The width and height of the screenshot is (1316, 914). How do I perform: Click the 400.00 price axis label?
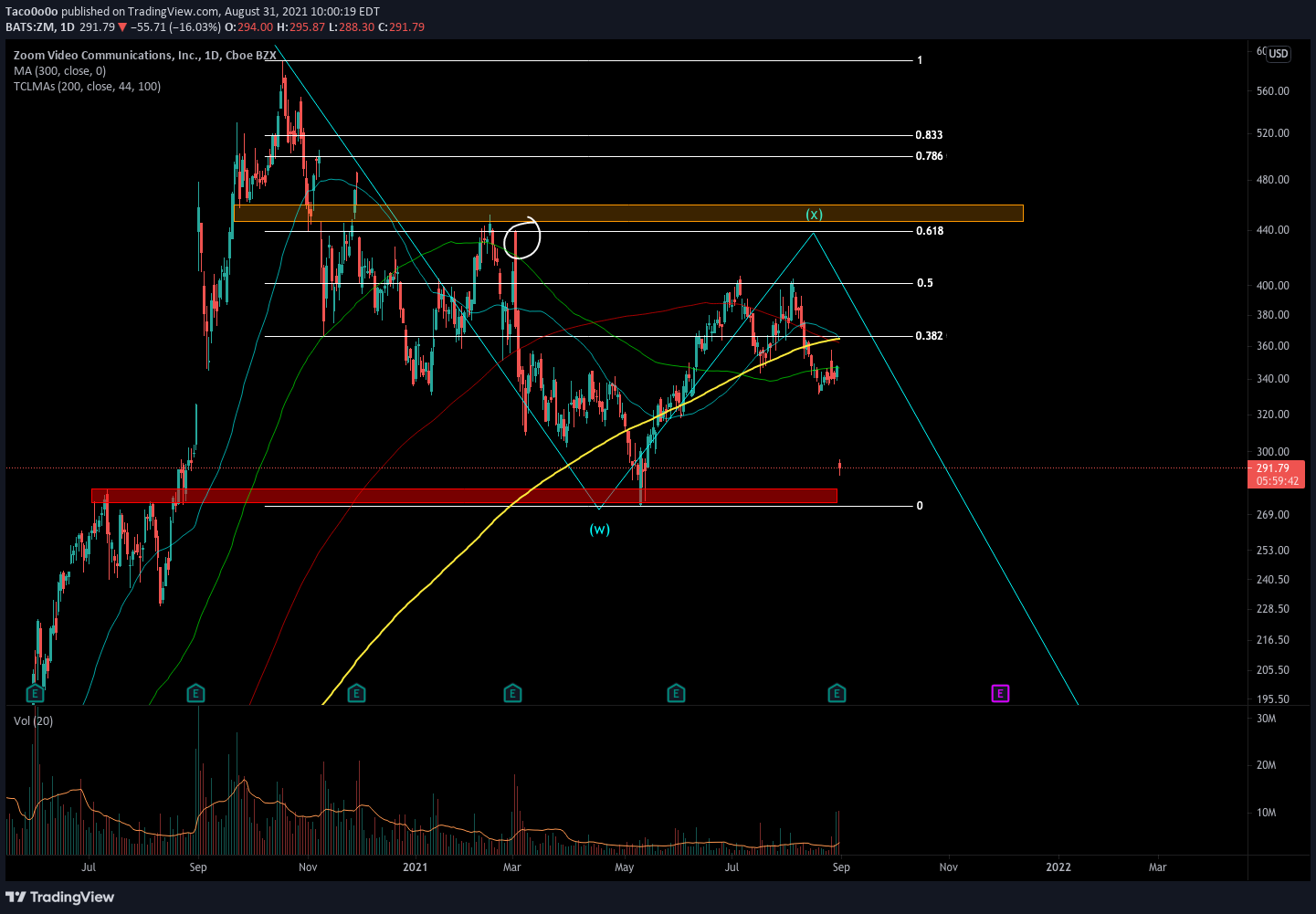tap(1273, 286)
